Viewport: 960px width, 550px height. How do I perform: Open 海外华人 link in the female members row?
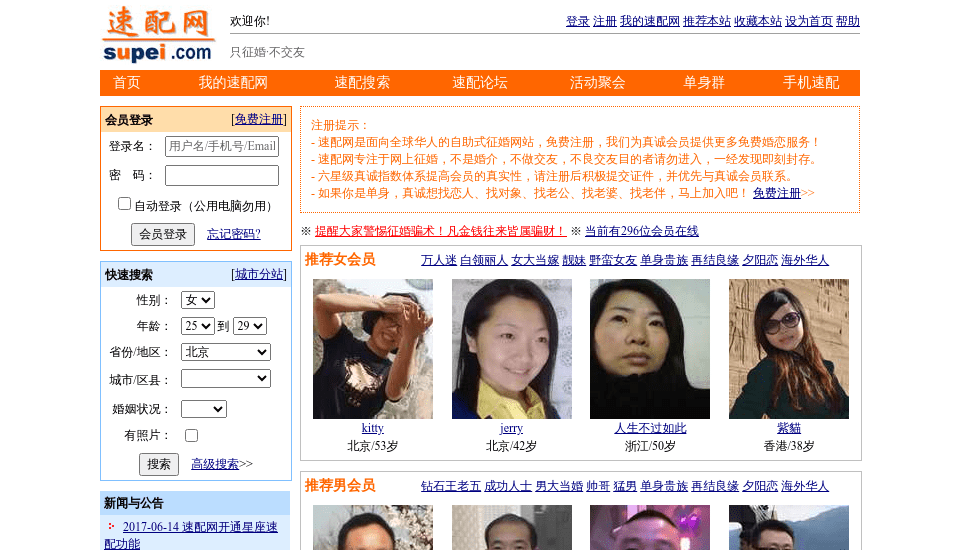click(805, 260)
